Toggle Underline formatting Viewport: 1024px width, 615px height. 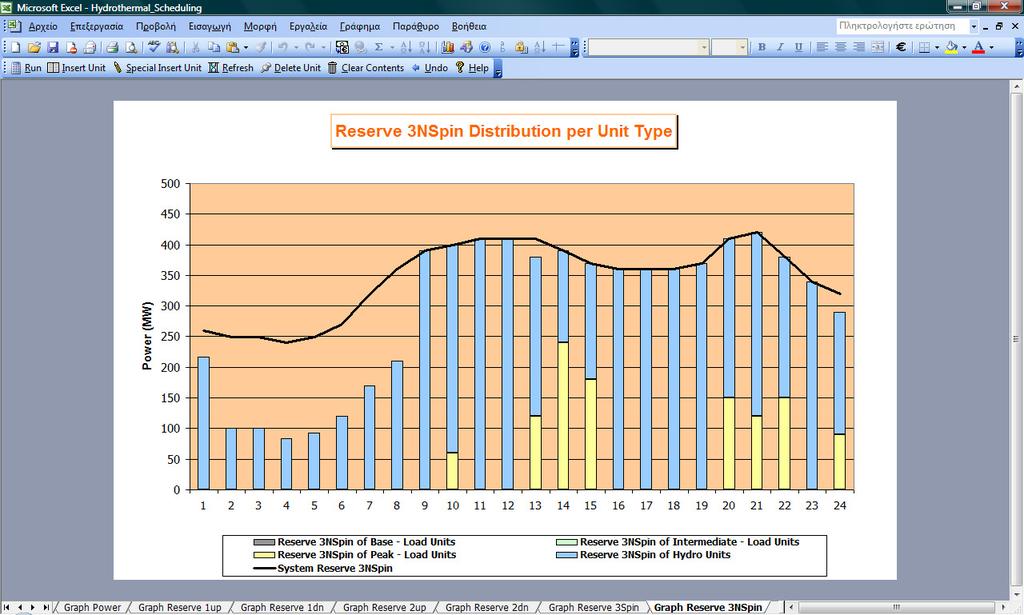798,47
